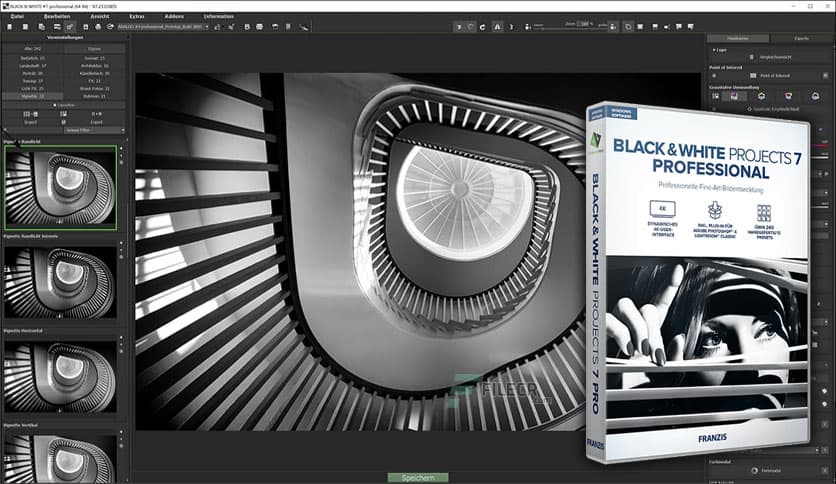Select the fifth conversion mode icon

click(815, 96)
